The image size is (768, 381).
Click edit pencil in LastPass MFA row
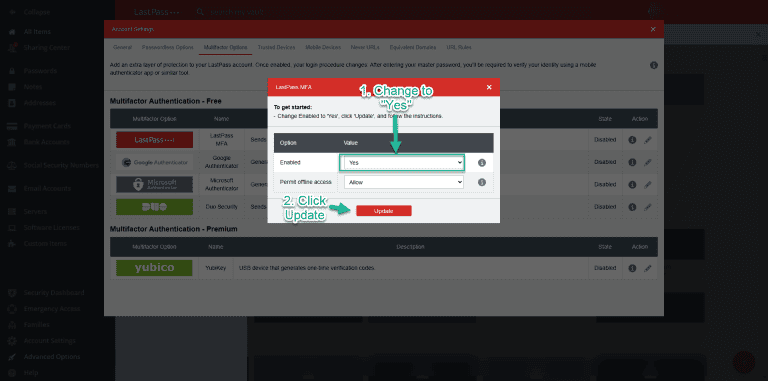pos(648,140)
